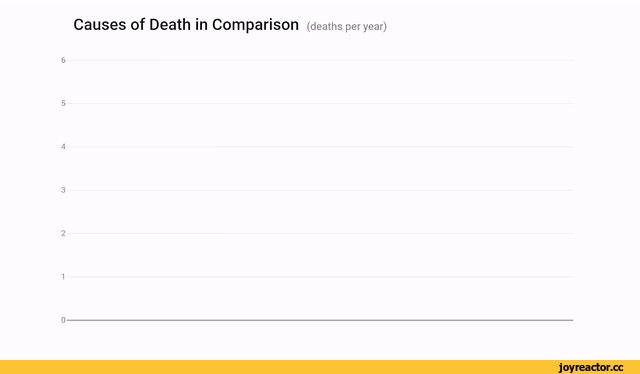Select the '(deaths per year)' subtitle text

[347, 27]
